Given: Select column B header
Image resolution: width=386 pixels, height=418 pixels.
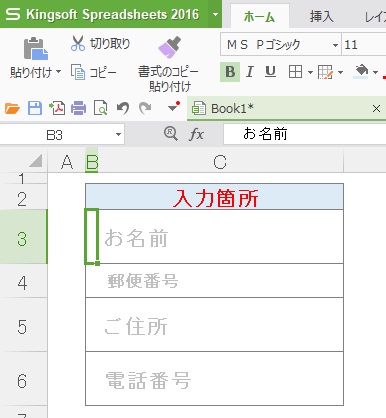Looking at the screenshot, I should coord(92,162).
